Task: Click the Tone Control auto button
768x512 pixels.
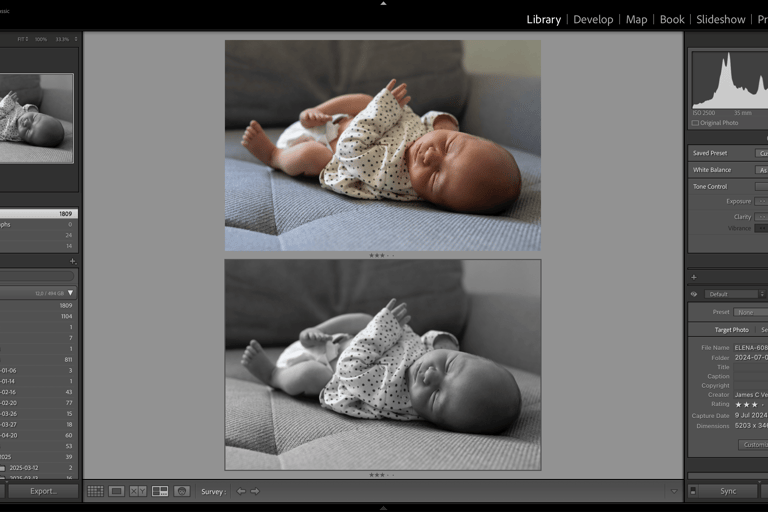Action: pyautogui.click(x=762, y=186)
